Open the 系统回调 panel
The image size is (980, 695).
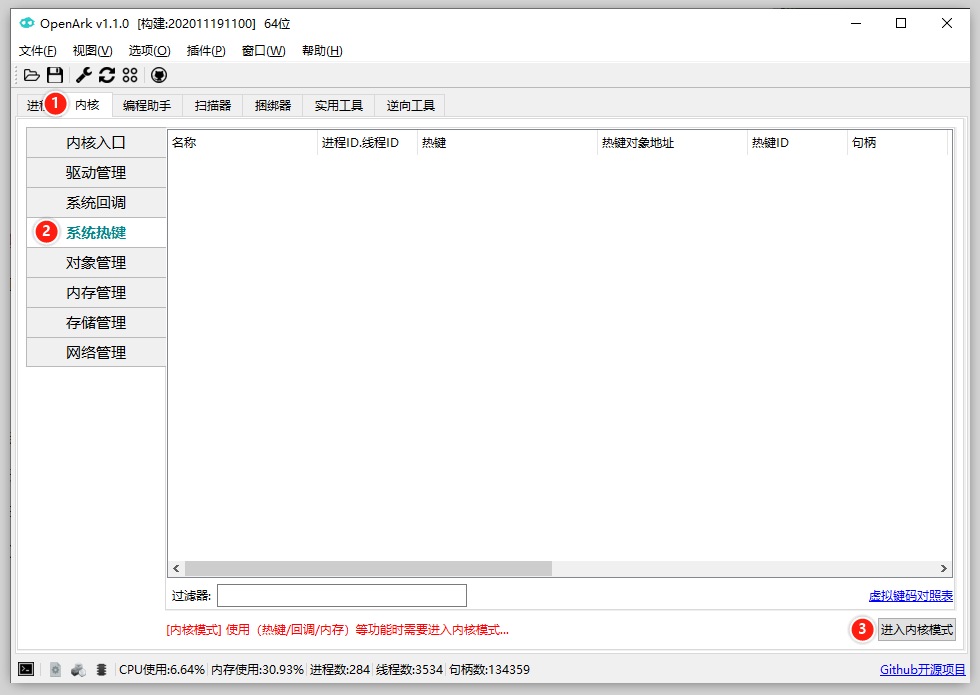[x=95, y=202]
